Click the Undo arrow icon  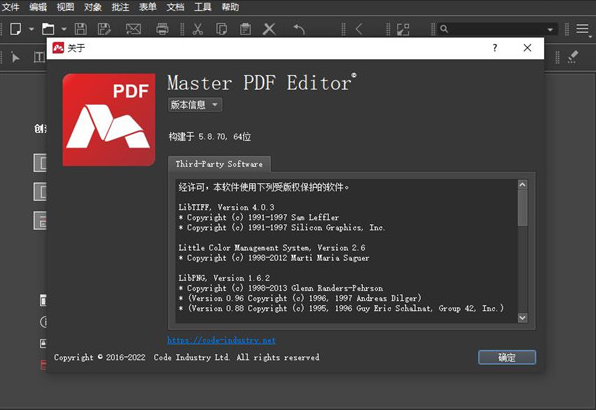point(299,29)
